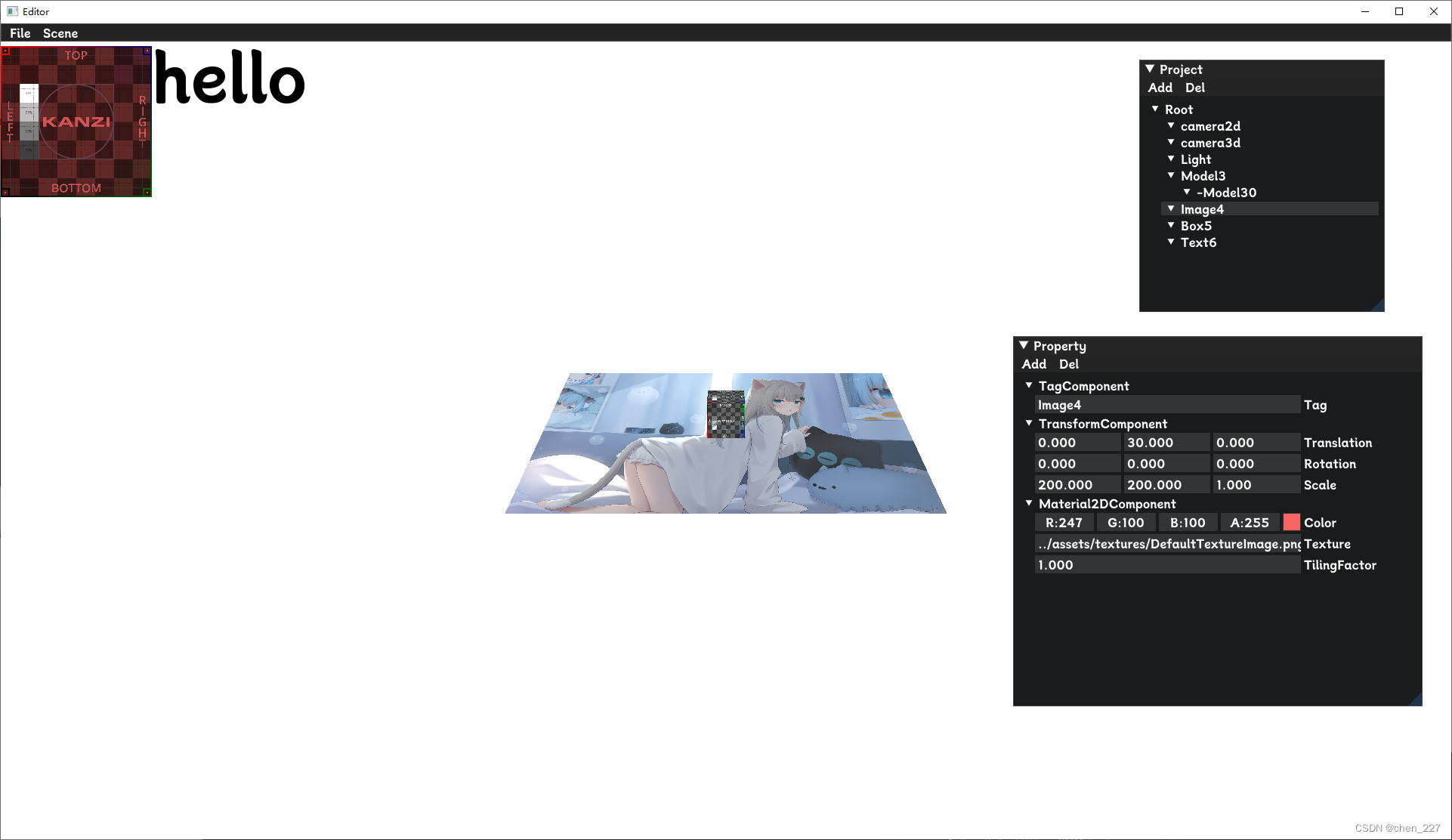Select the Box5 tree item
This screenshot has width=1452, height=840.
[x=1196, y=226]
